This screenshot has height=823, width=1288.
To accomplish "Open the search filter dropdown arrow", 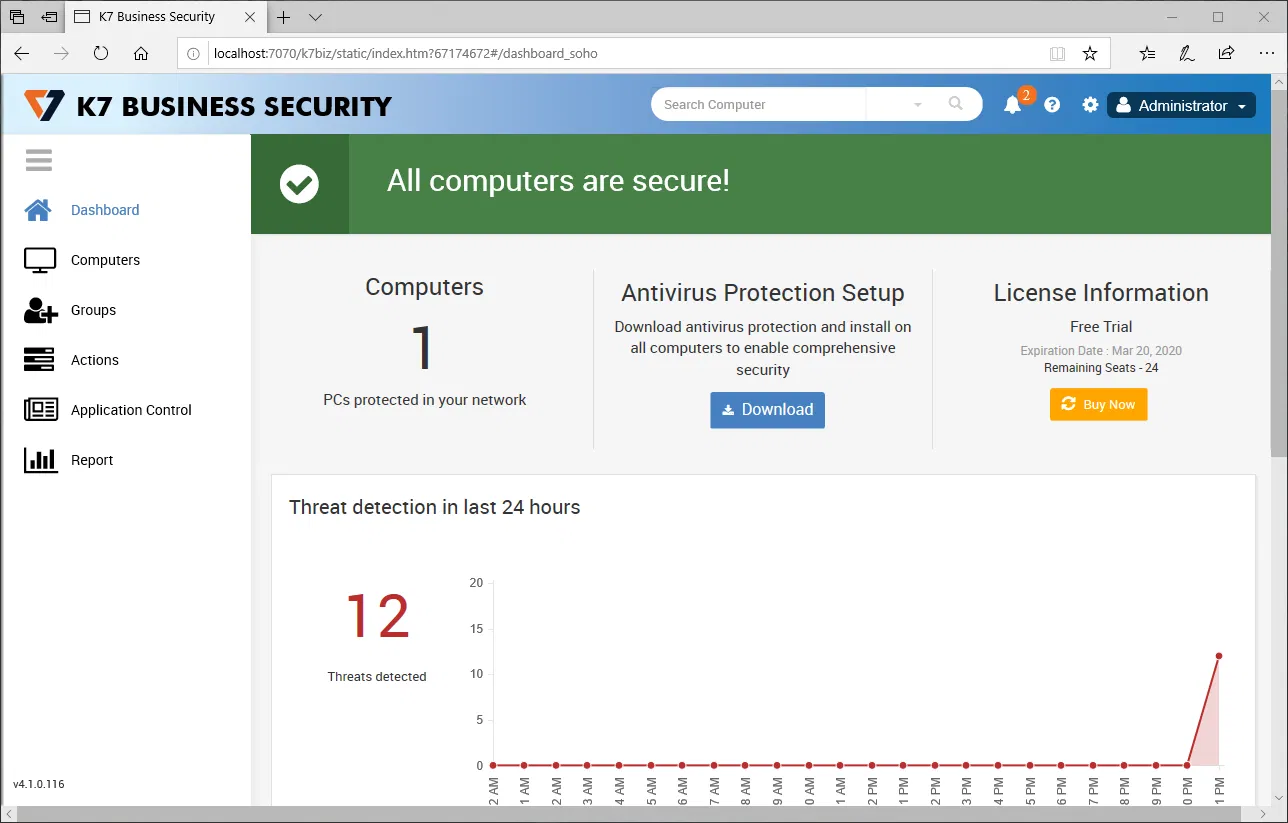I will pos(917,105).
